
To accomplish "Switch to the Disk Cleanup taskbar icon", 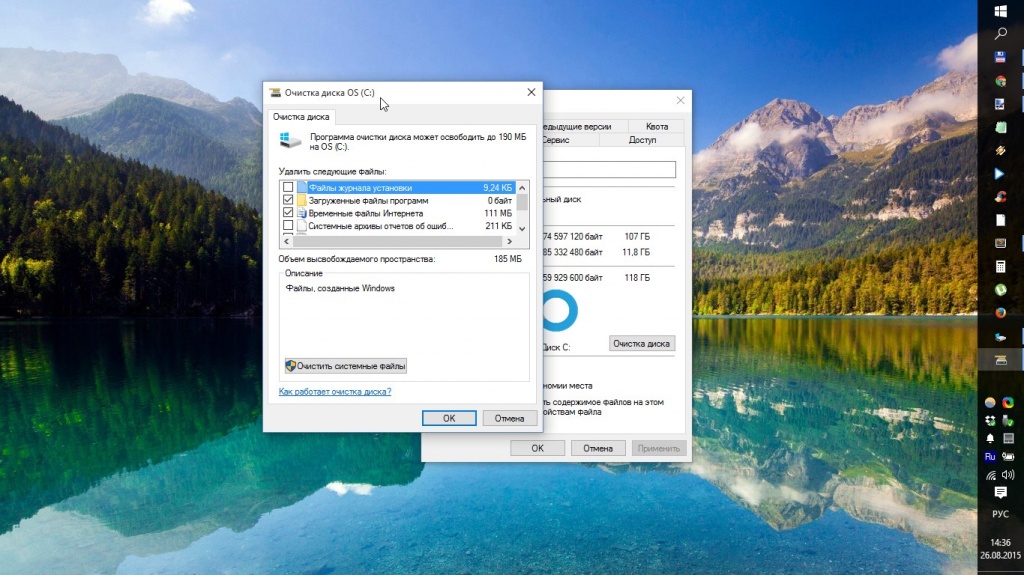I will pyautogui.click(x=1000, y=360).
